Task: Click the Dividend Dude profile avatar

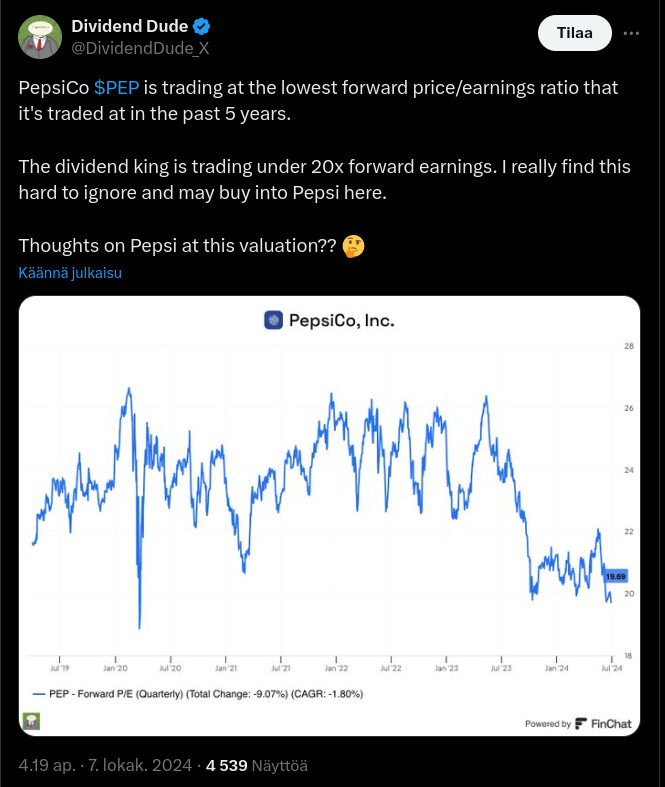Action: tap(40, 36)
